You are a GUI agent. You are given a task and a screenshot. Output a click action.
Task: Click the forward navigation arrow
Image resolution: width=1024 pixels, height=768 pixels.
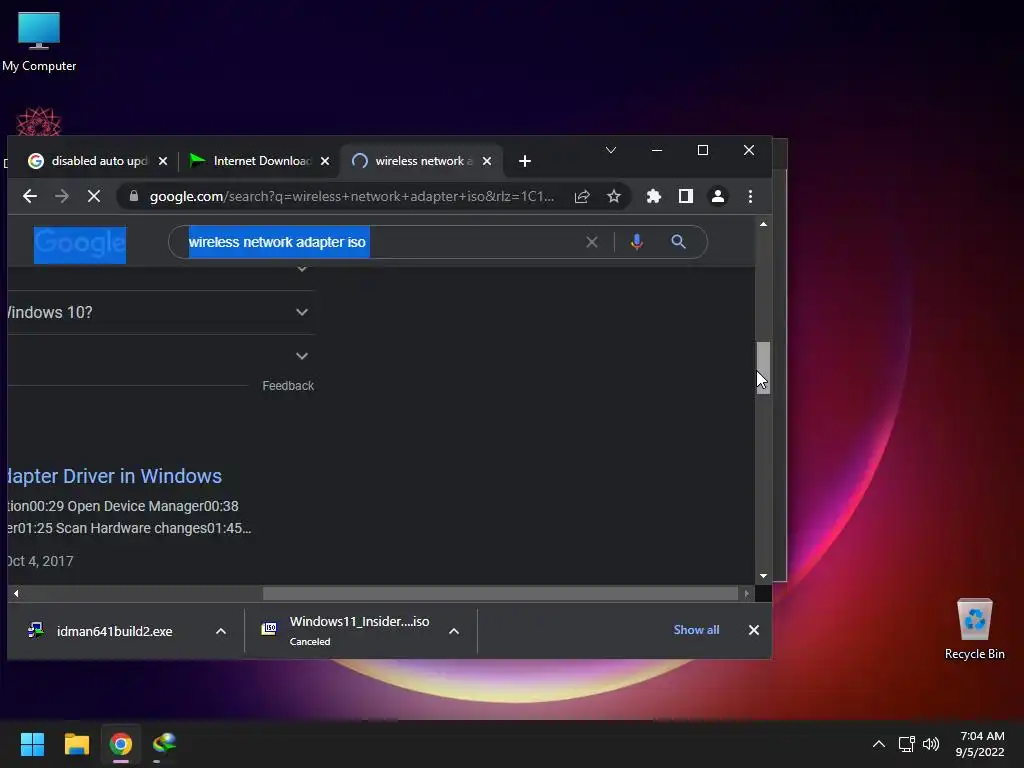tap(61, 196)
